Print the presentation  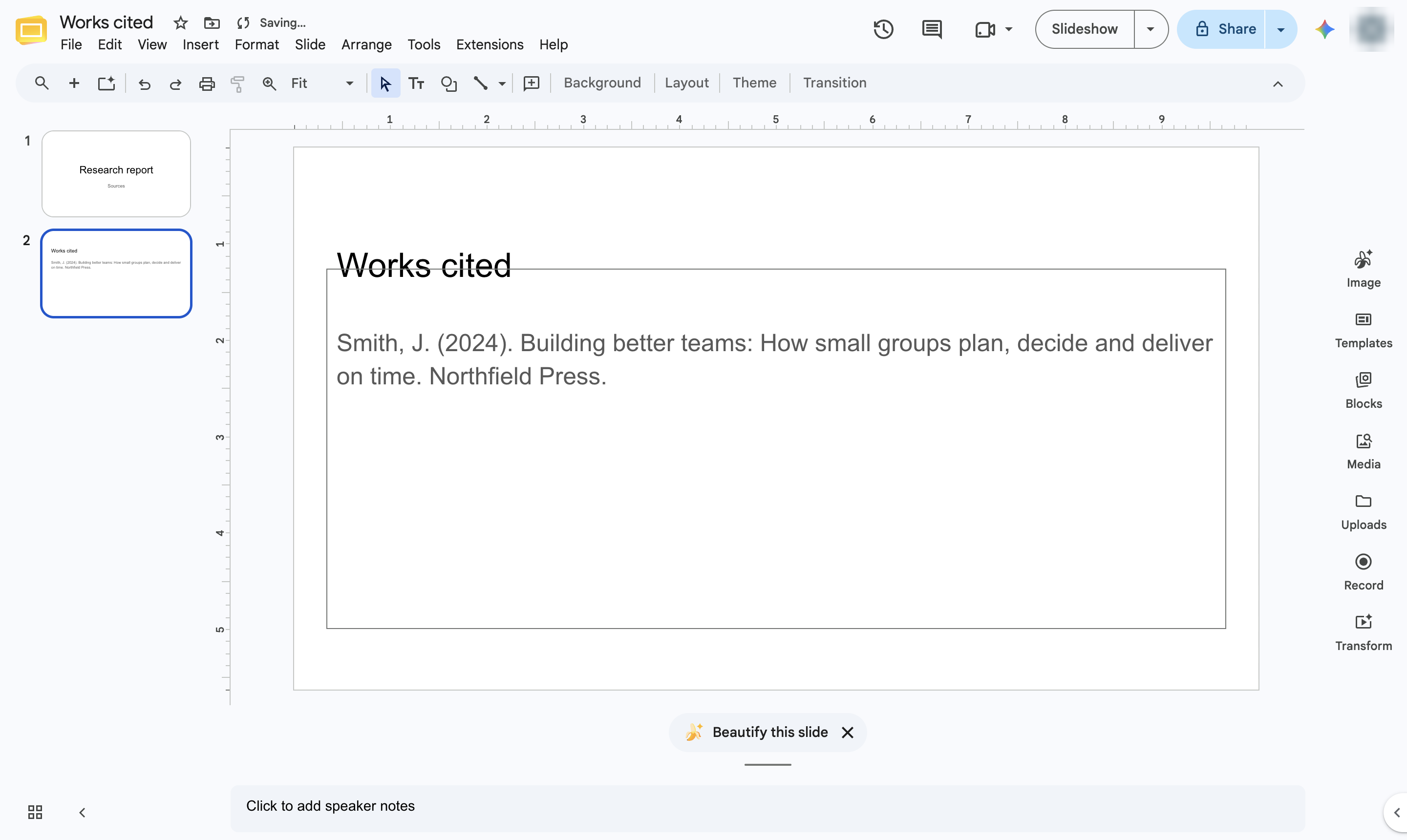207,84
